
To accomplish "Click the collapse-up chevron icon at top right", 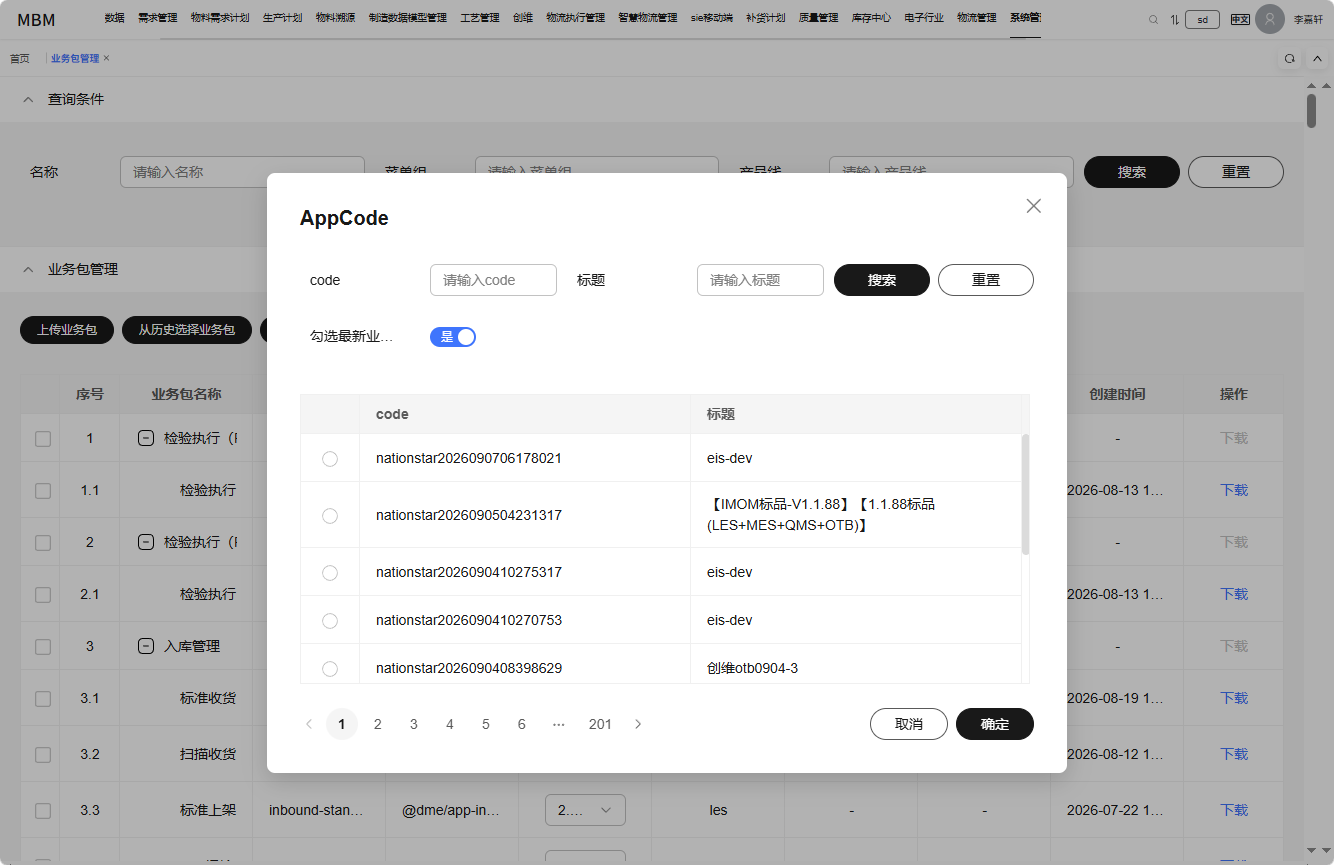I will [x=1317, y=58].
